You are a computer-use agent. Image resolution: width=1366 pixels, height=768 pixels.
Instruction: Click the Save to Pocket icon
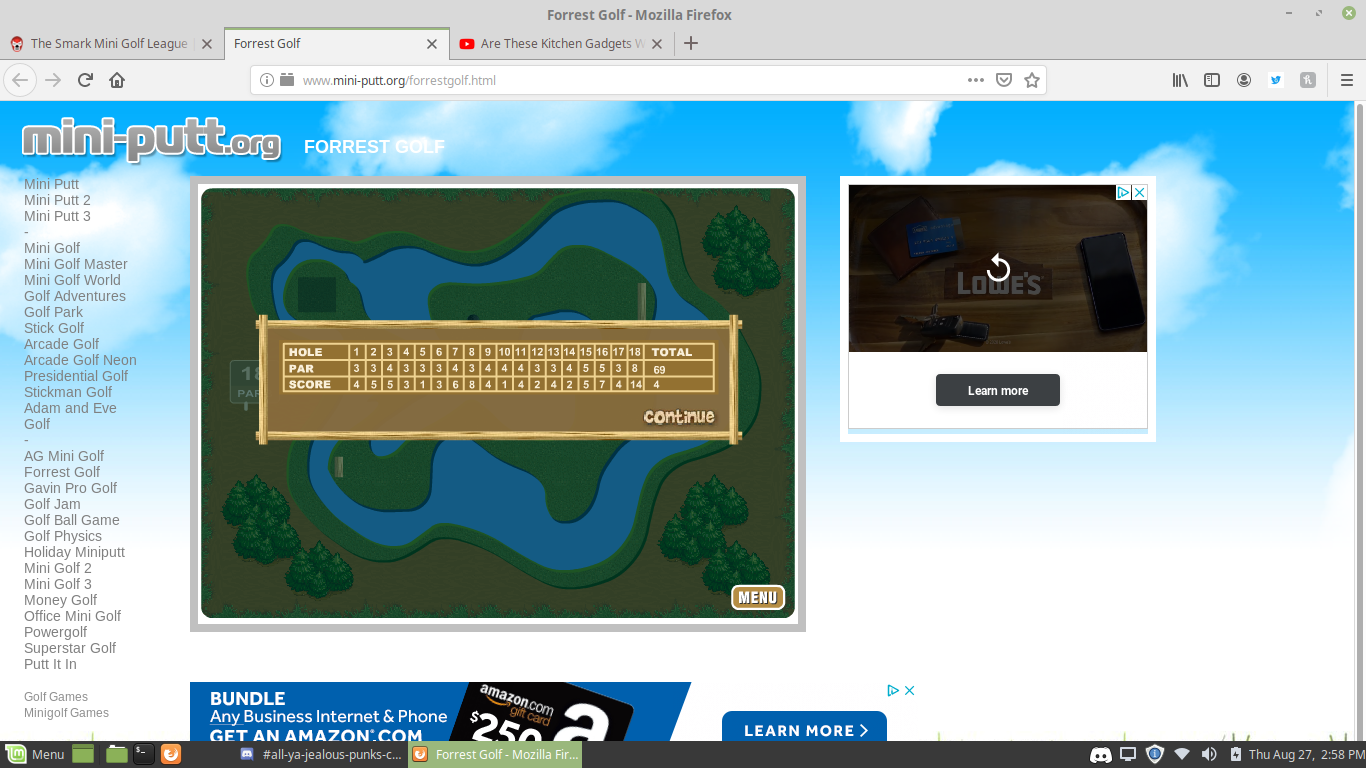tap(1004, 80)
